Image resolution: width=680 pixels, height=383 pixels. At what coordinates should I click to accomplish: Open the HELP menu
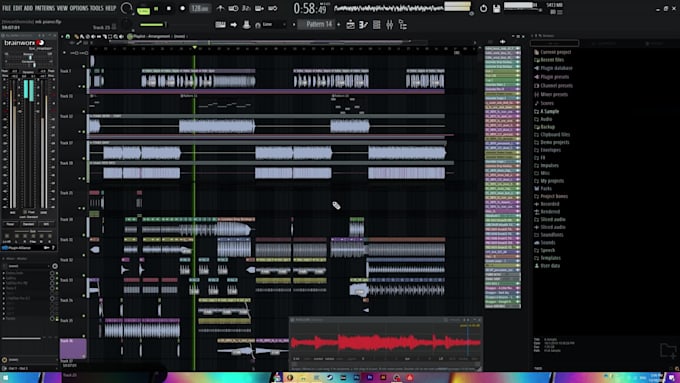111,8
